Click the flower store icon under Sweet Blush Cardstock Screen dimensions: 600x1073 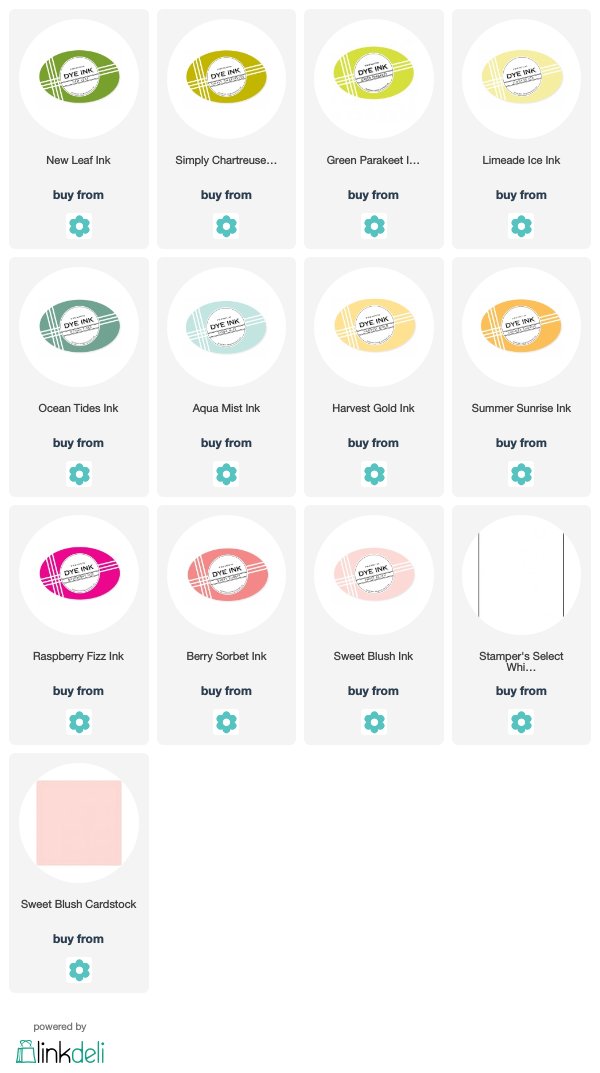click(x=79, y=970)
